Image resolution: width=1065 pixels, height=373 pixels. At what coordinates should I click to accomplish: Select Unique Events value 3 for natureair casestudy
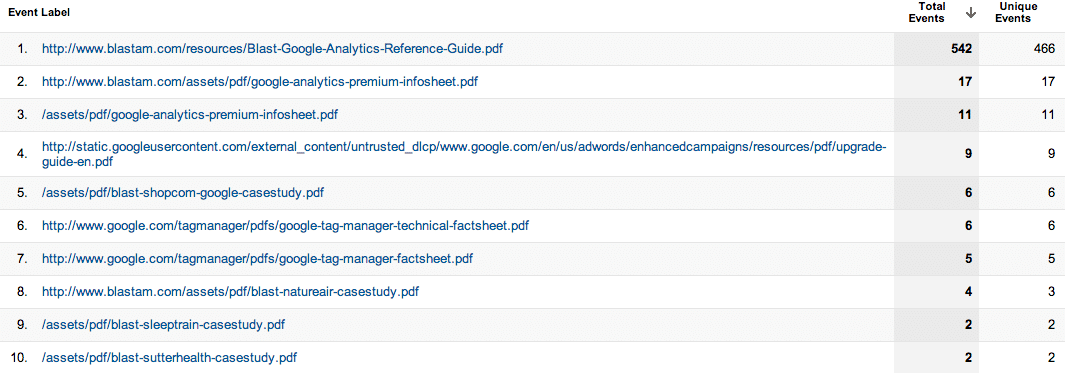point(1051,291)
